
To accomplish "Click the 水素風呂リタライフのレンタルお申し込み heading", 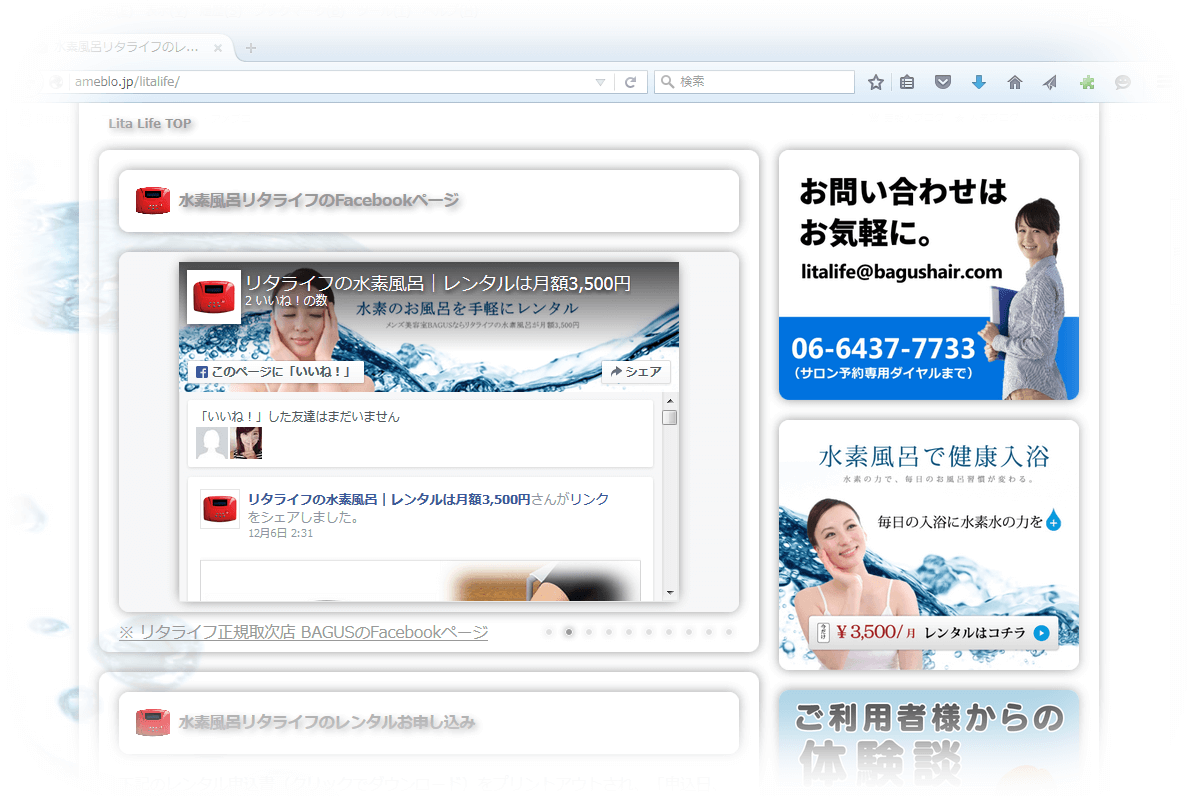I will (x=327, y=722).
